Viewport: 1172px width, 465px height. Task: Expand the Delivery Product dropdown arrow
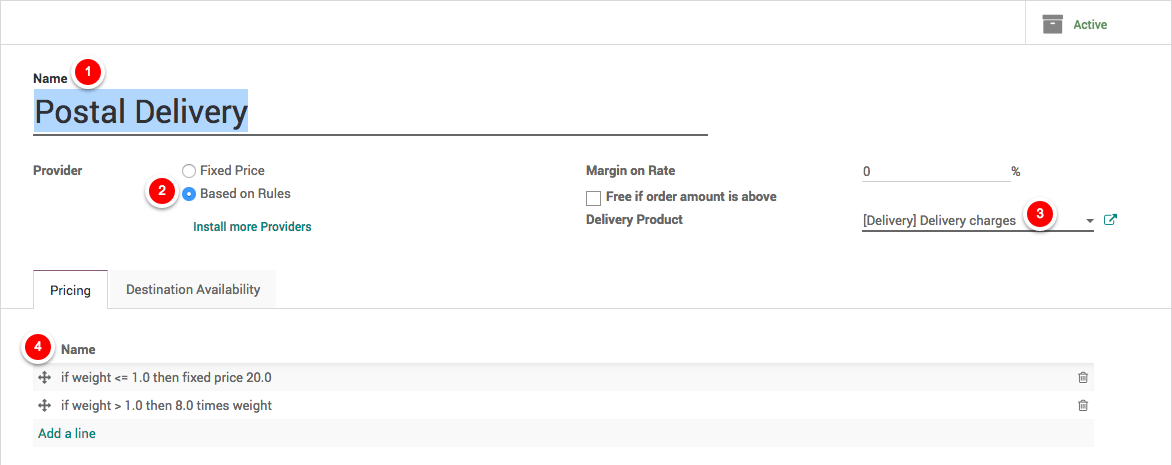[x=1089, y=221]
